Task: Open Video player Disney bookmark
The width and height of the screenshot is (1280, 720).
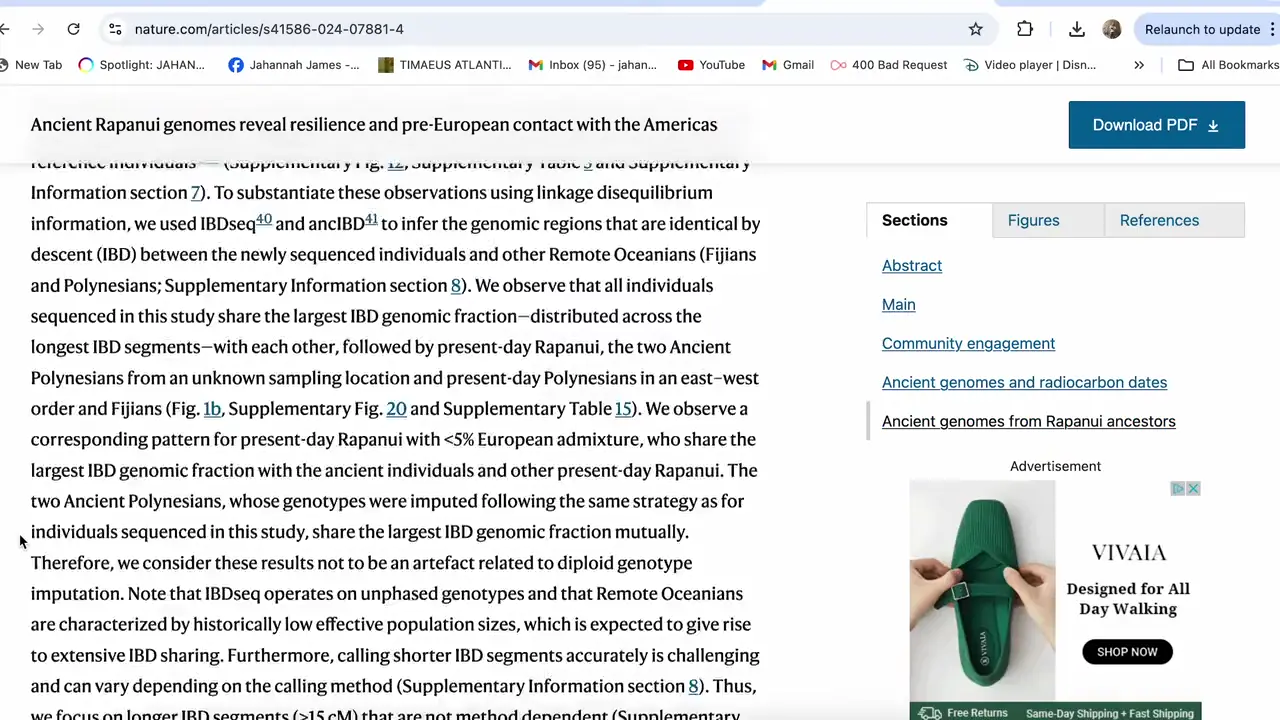Action: [1030, 65]
